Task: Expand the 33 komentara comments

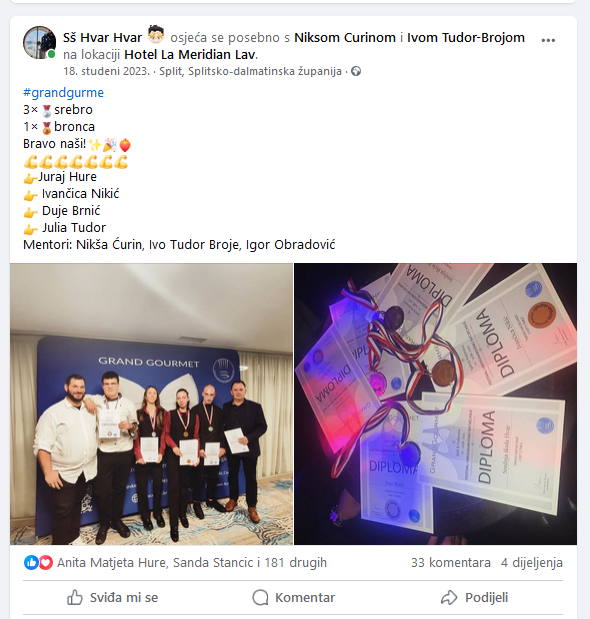Action: (451, 563)
